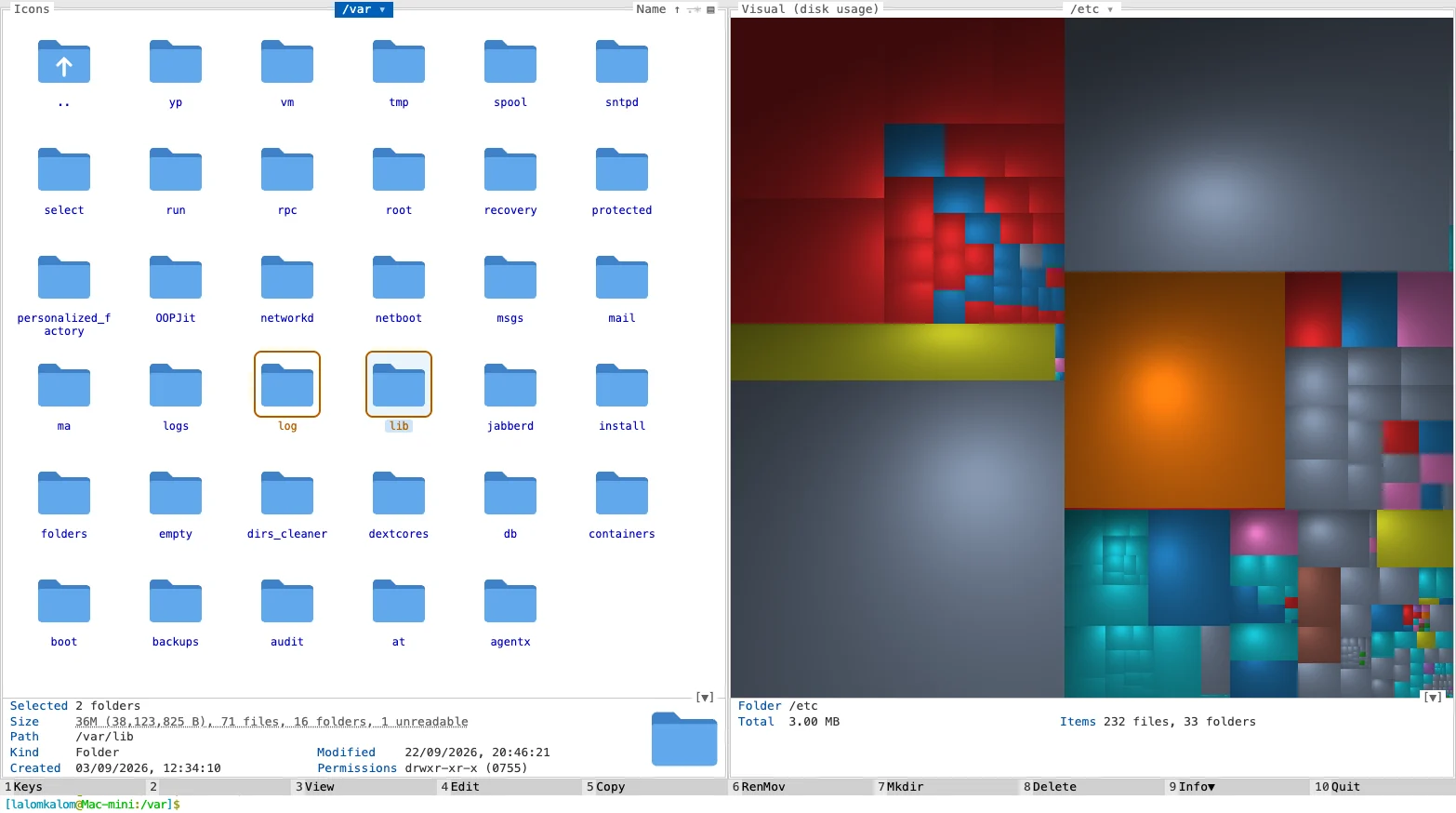This screenshot has width=1456, height=813.
Task: Select the containers folder icon
Action: (622, 493)
